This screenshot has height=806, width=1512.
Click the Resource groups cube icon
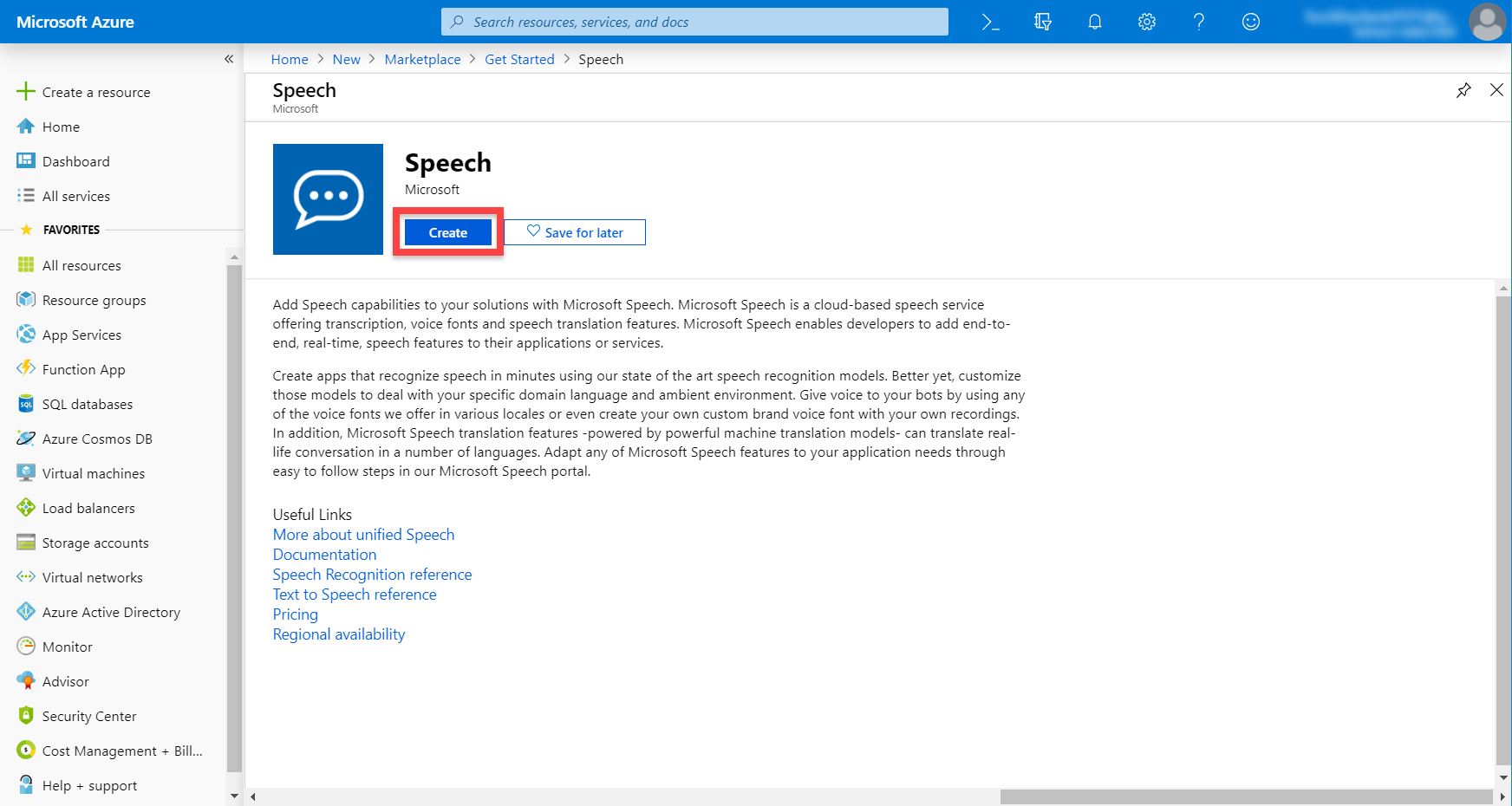click(26, 299)
